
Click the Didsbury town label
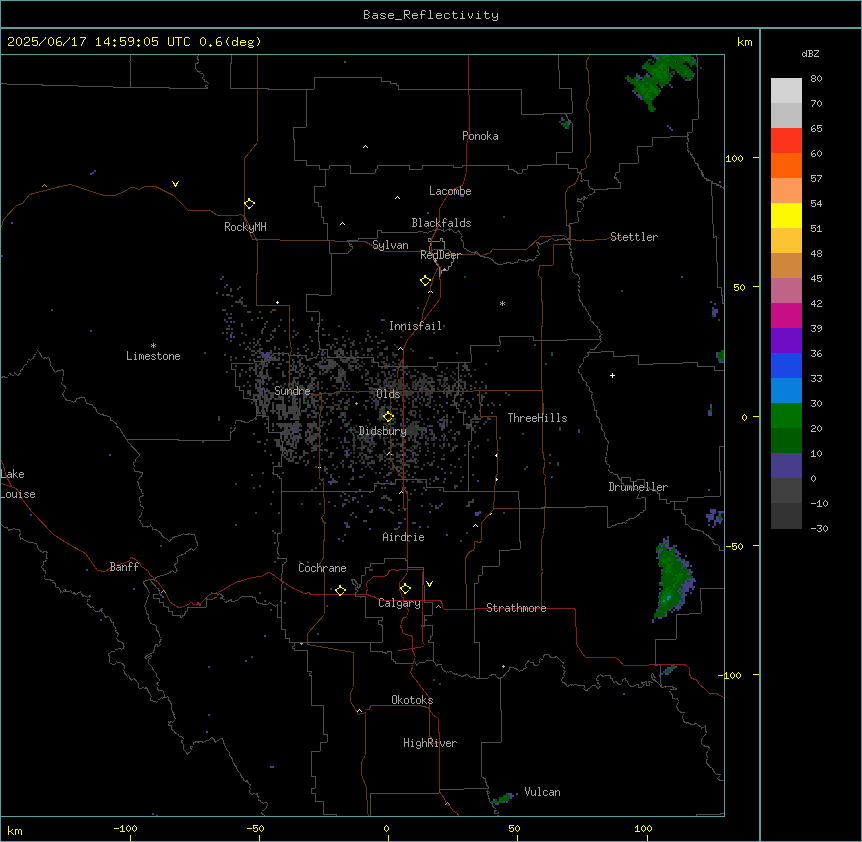point(383,431)
